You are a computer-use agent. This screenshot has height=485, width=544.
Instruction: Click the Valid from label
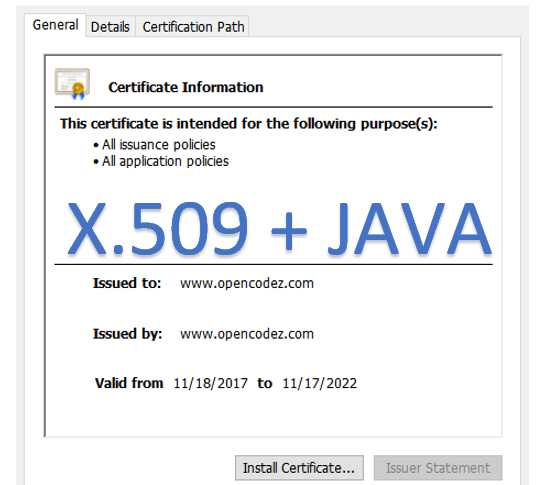click(x=129, y=383)
